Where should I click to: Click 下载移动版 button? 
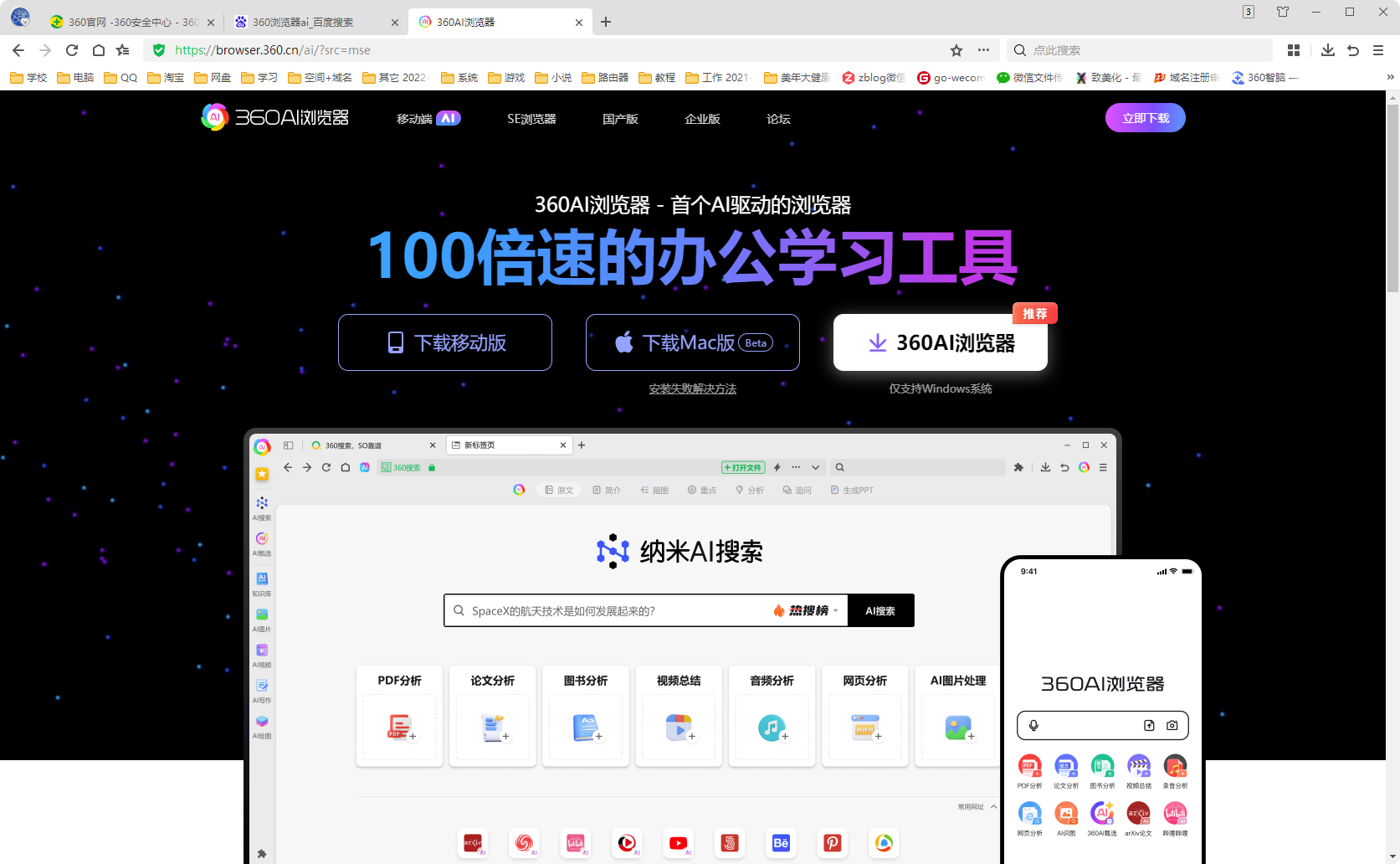point(445,342)
